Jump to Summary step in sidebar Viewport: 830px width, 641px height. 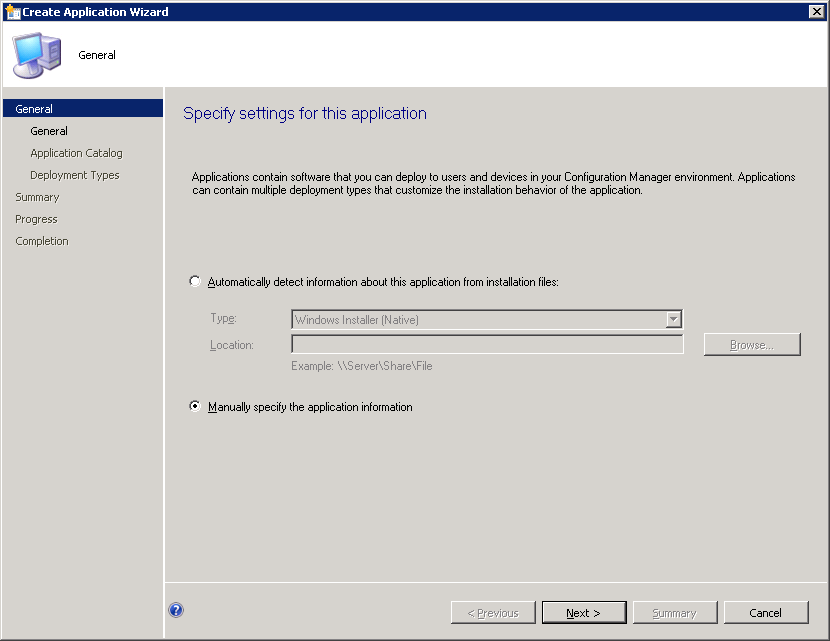point(37,197)
